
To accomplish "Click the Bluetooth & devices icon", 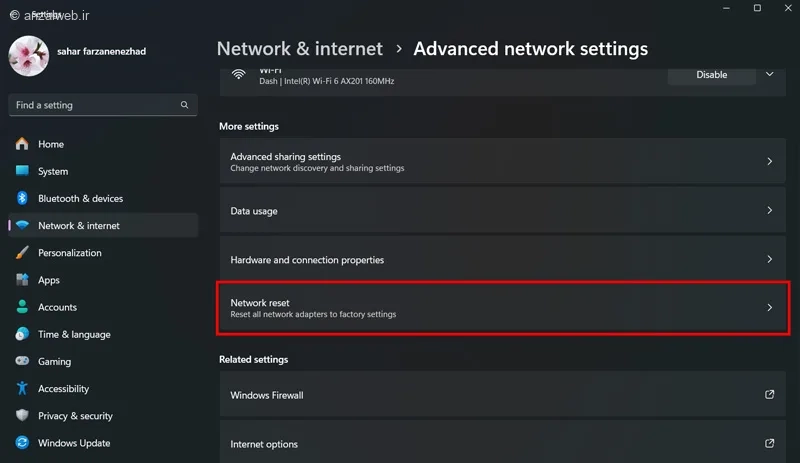I will (22, 198).
